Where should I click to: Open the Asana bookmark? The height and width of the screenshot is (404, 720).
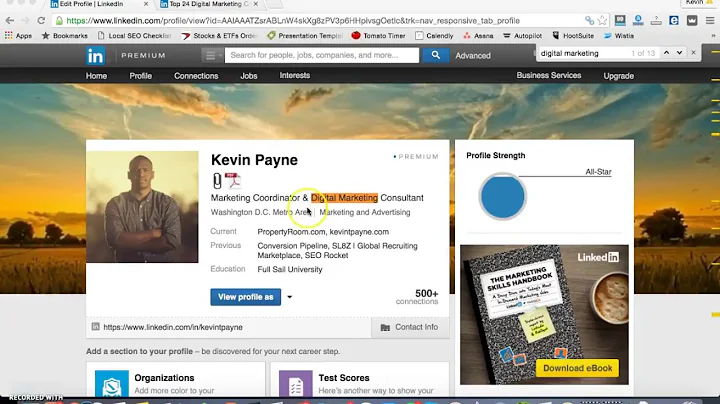point(478,35)
